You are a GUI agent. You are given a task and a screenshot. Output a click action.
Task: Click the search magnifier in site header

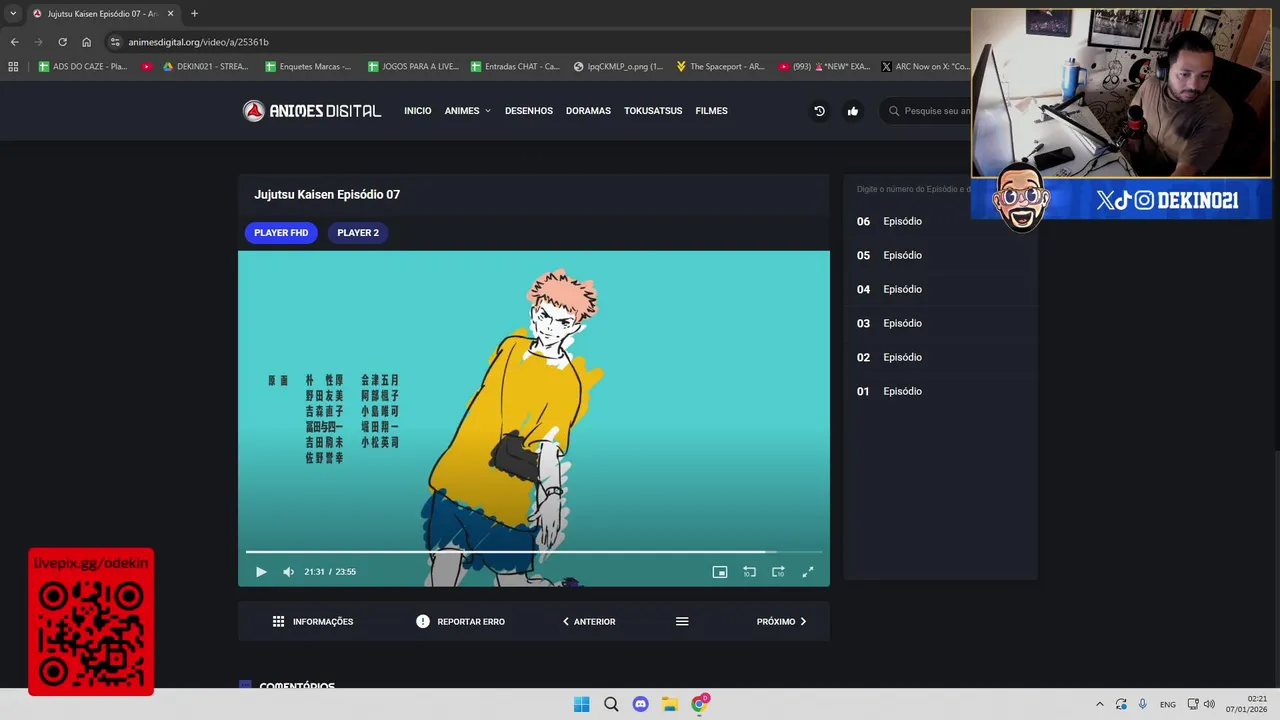pos(894,111)
